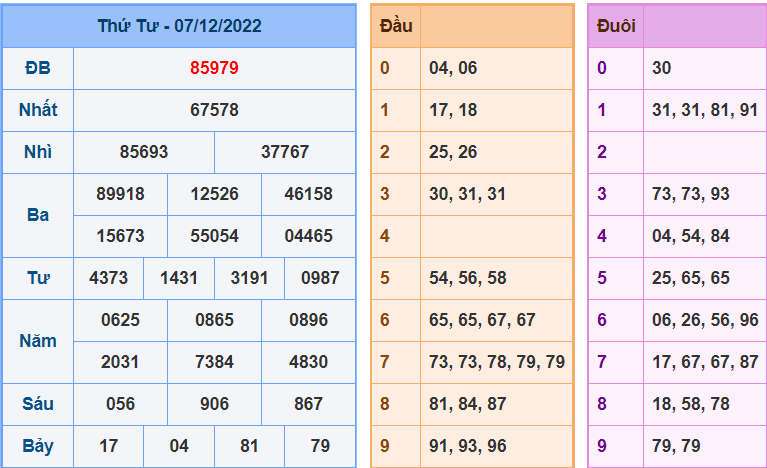Click Đầu values 30, 31, 31
Viewport: 767px width, 468px height.
pyautogui.click(x=467, y=194)
